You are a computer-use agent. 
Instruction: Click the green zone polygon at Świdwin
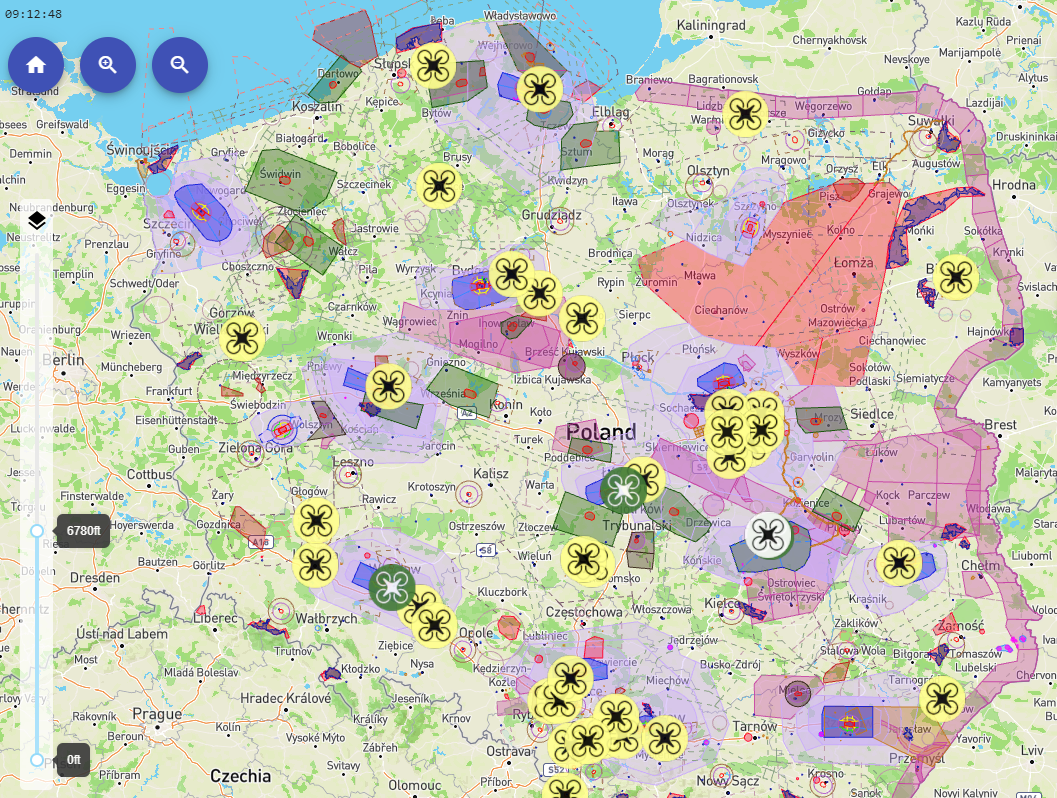tap(291, 179)
